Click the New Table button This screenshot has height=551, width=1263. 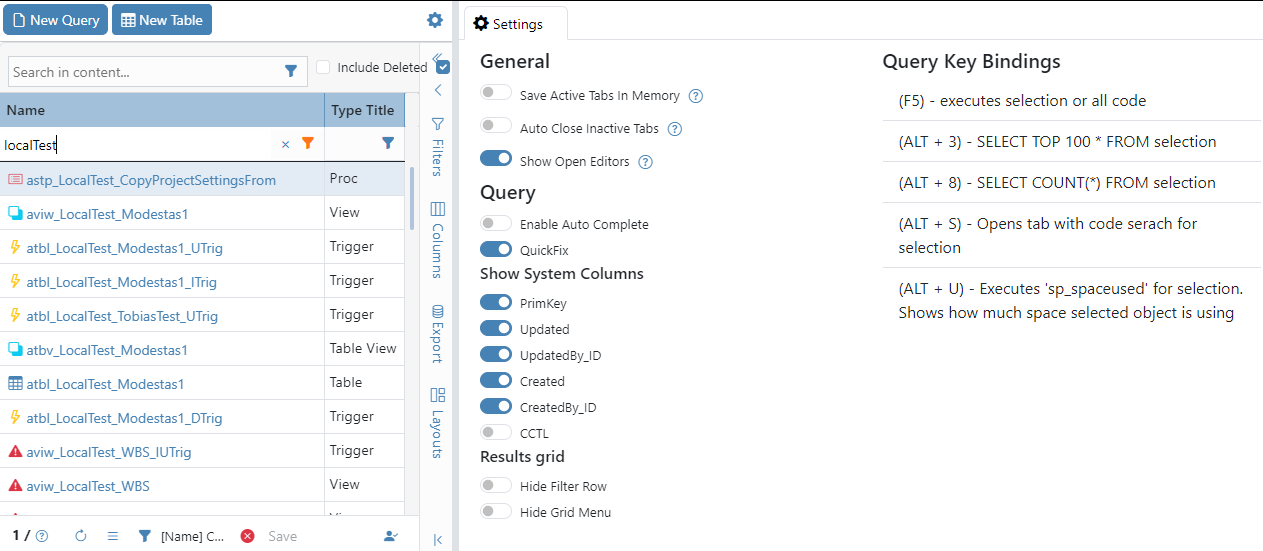click(161, 19)
